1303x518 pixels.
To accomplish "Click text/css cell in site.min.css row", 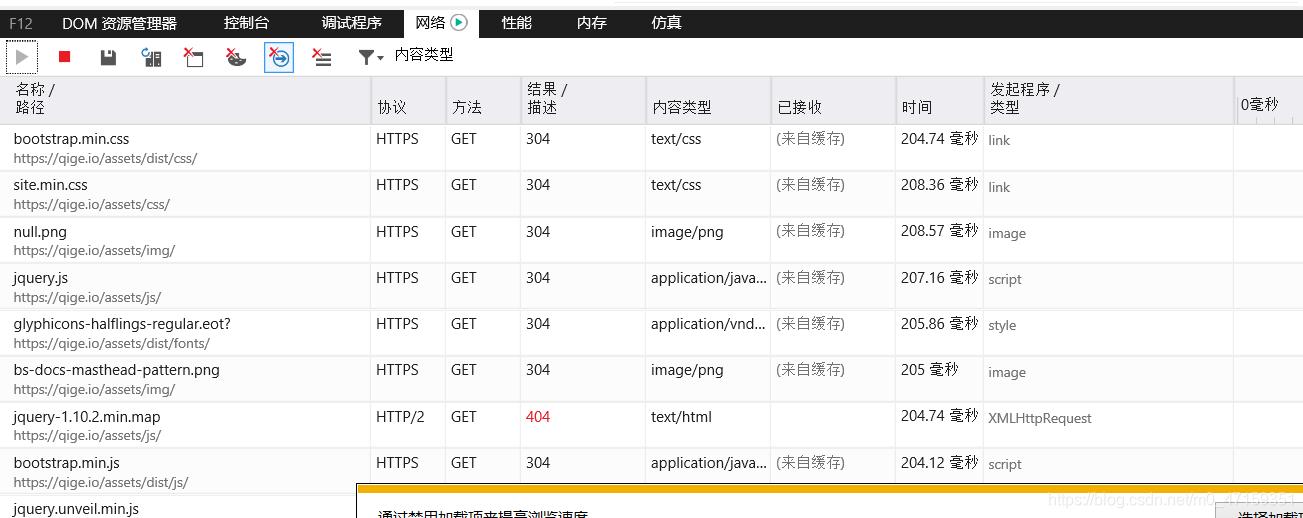I will click(x=676, y=185).
